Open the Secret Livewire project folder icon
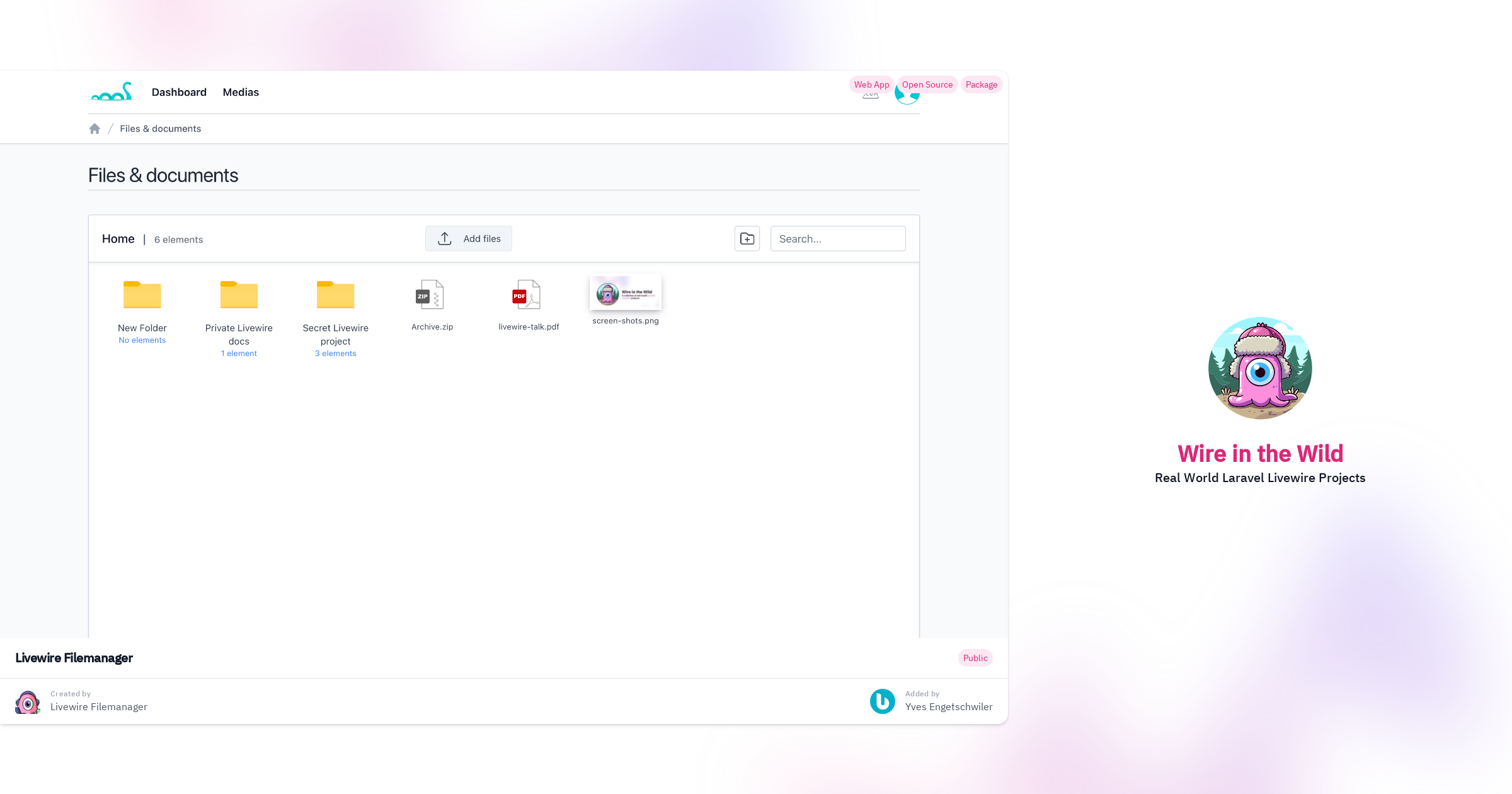Screen dimensions: 1512x794 click(335, 294)
